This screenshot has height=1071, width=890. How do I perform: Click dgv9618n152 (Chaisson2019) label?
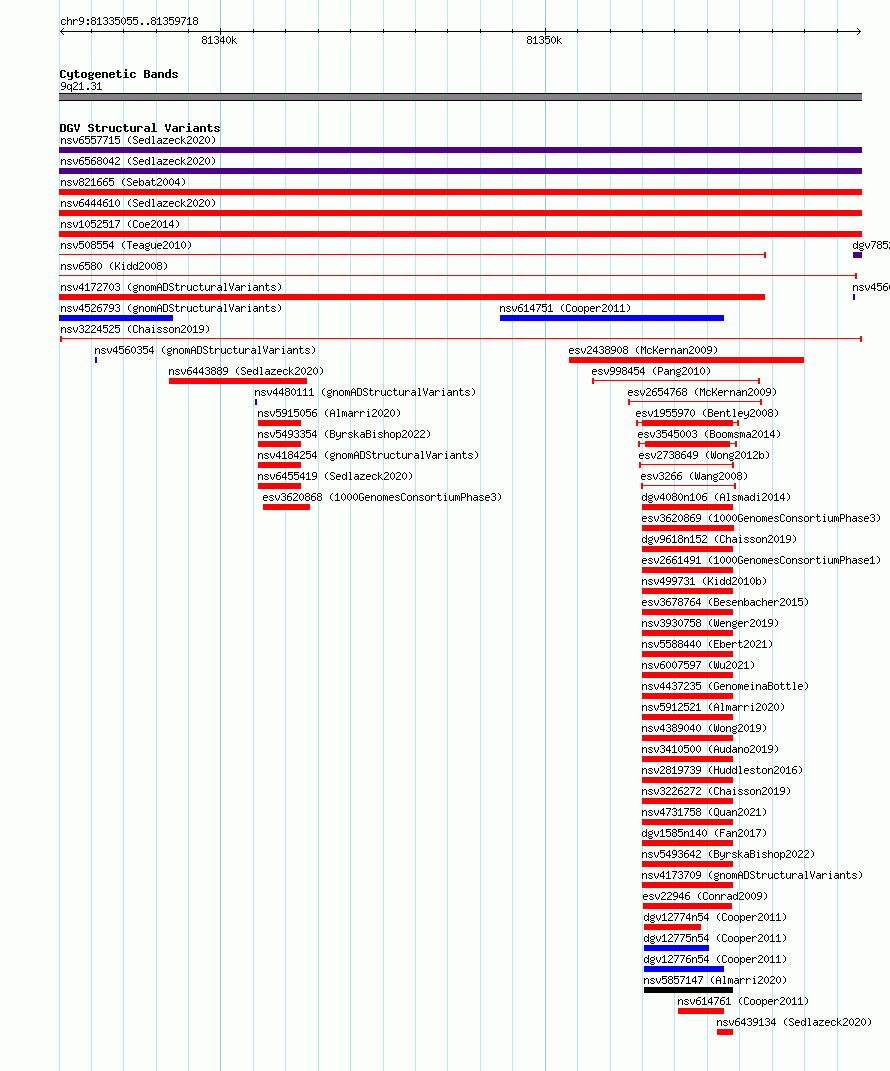tap(719, 540)
